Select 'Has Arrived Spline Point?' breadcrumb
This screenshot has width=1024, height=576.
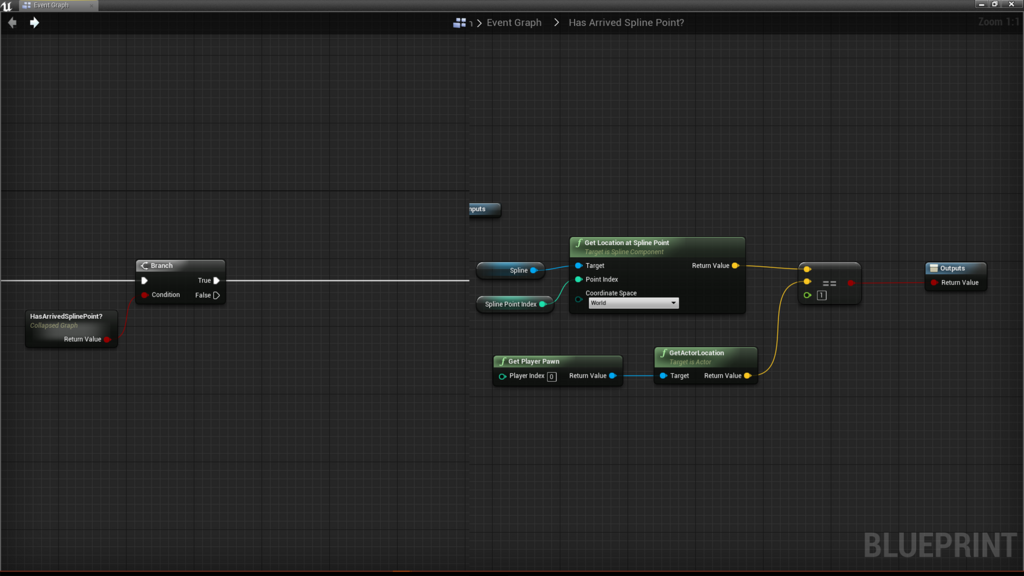point(626,23)
